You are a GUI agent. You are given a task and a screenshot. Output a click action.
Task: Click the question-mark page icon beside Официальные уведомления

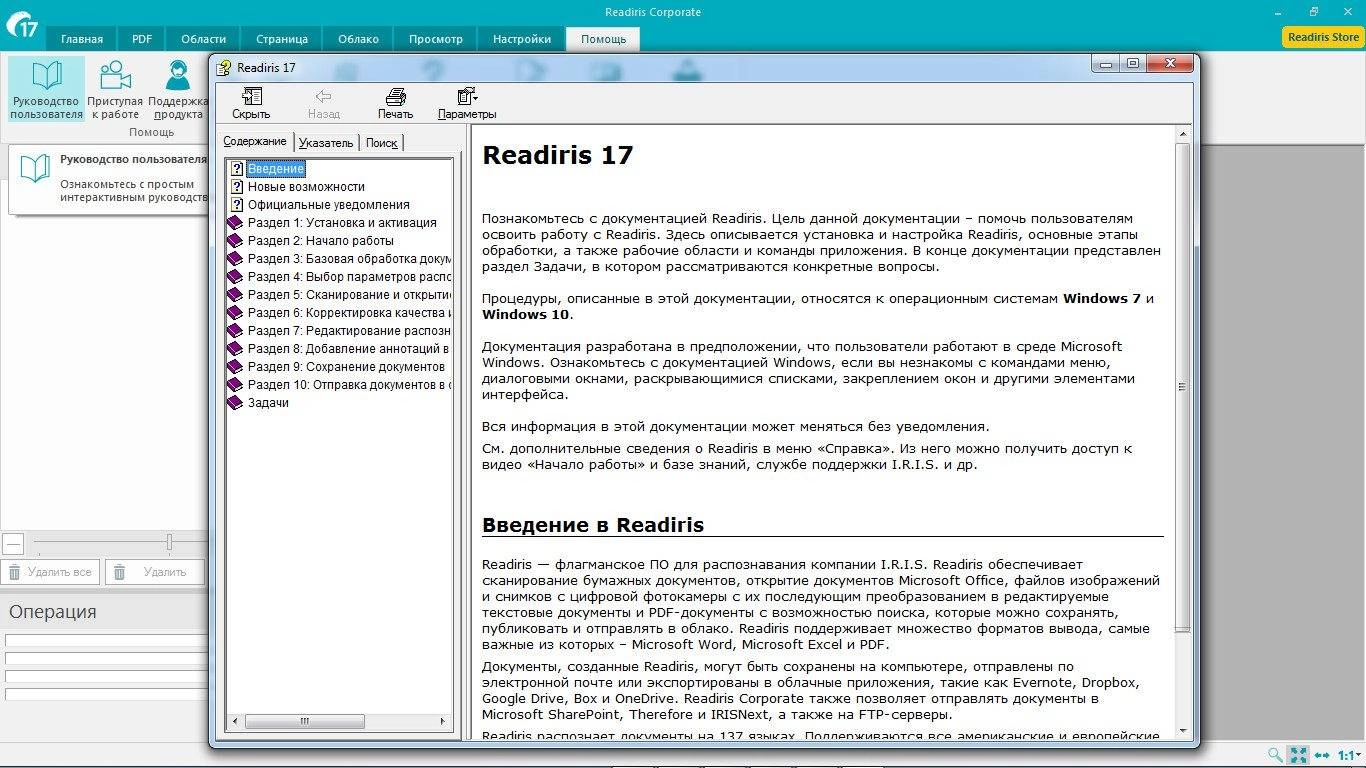tap(237, 205)
